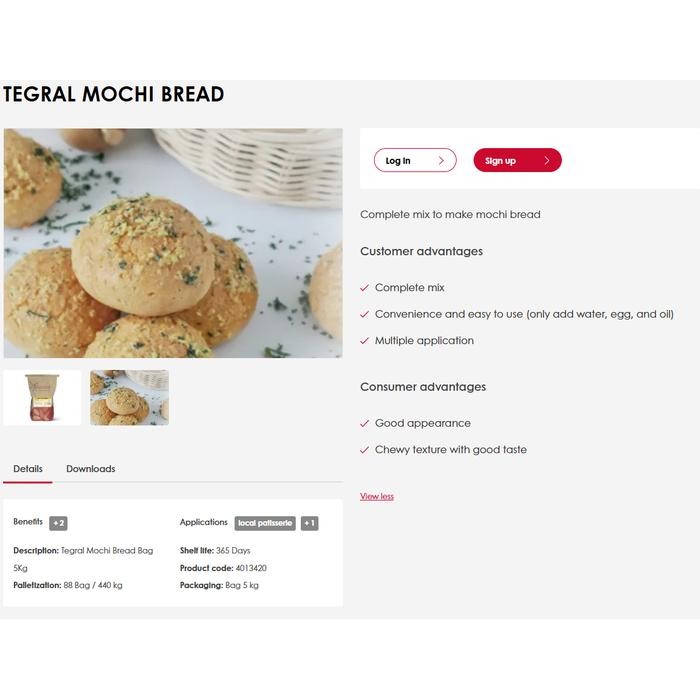Click the Tegral Mochi Bread page title

(114, 94)
